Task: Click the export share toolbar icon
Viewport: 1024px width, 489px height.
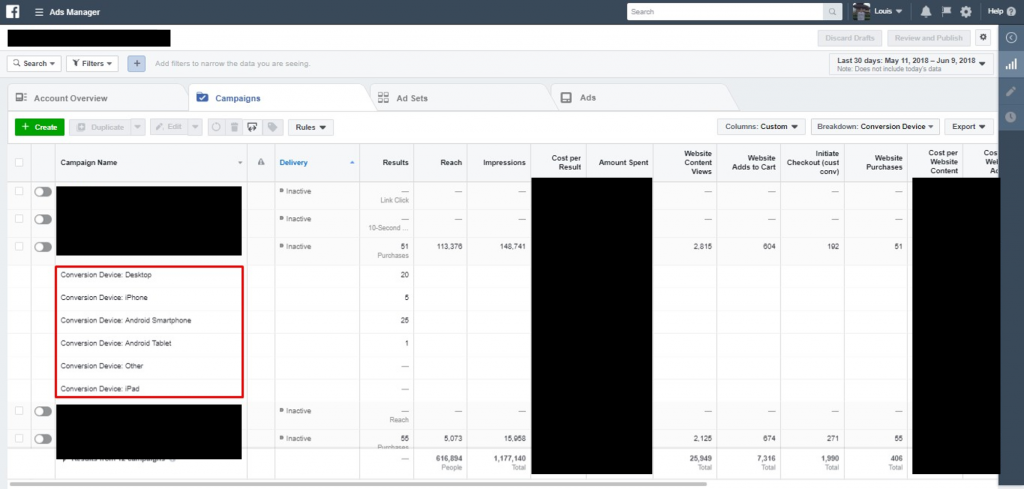Action: 252,127
